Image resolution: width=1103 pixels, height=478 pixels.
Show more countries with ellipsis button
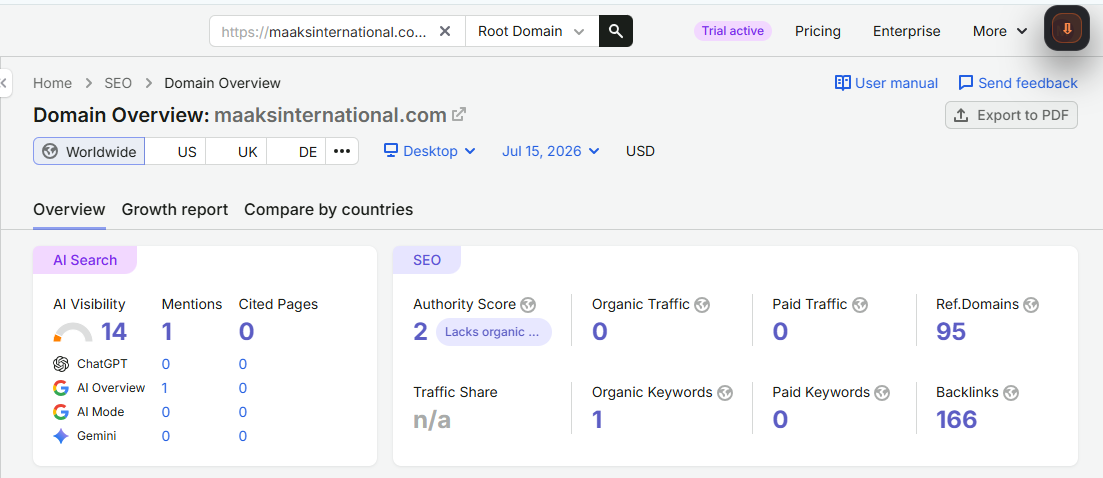click(x=342, y=151)
